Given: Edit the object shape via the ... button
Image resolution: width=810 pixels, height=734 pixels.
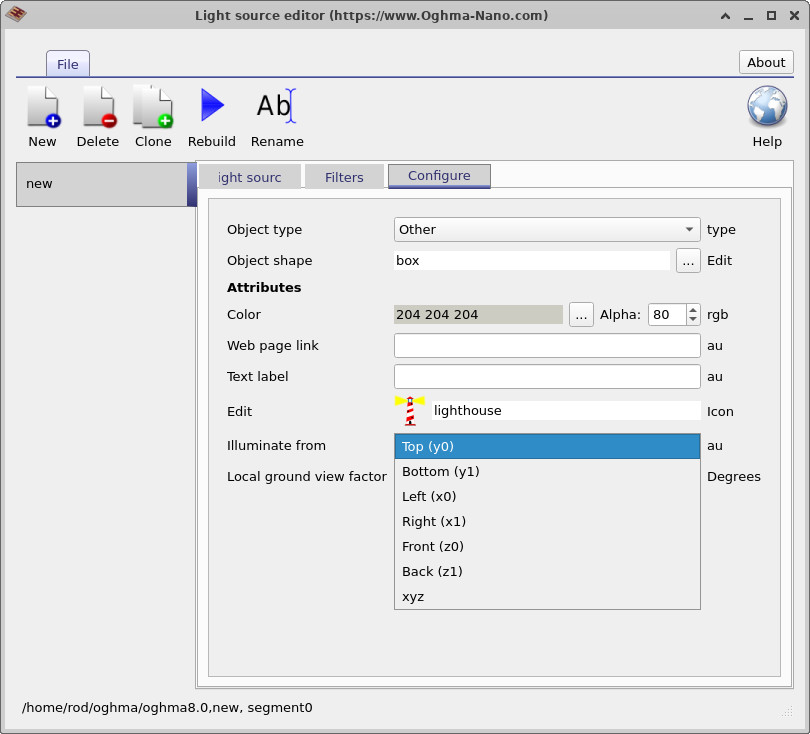Looking at the screenshot, I should pos(688,260).
